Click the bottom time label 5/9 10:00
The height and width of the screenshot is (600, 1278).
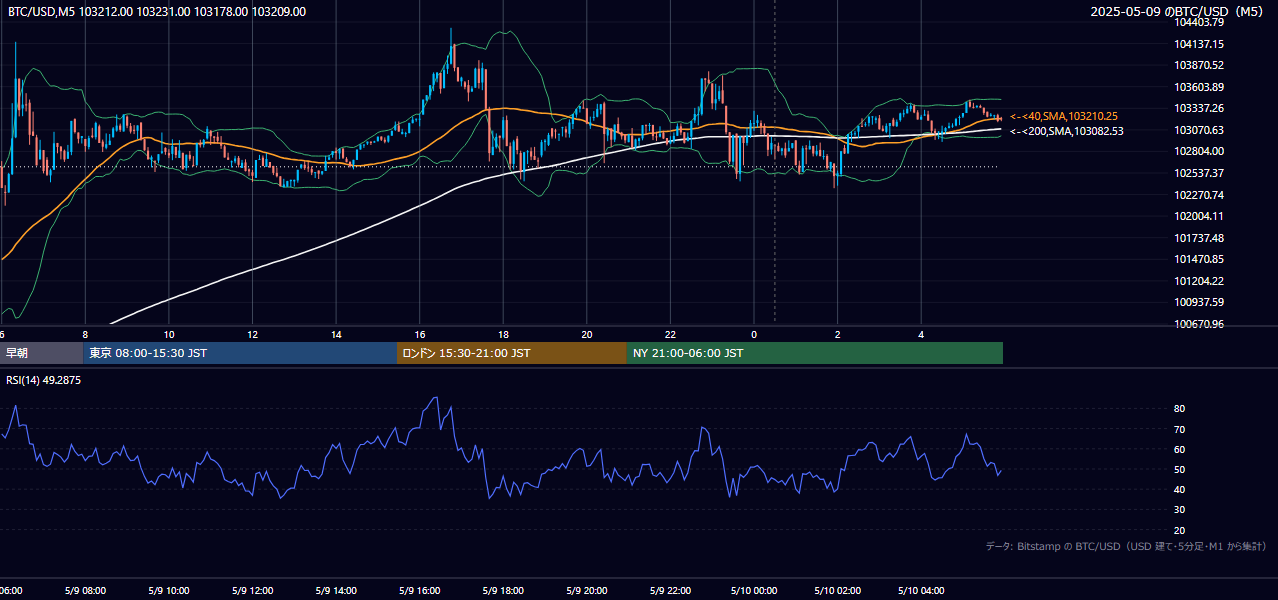(x=169, y=591)
